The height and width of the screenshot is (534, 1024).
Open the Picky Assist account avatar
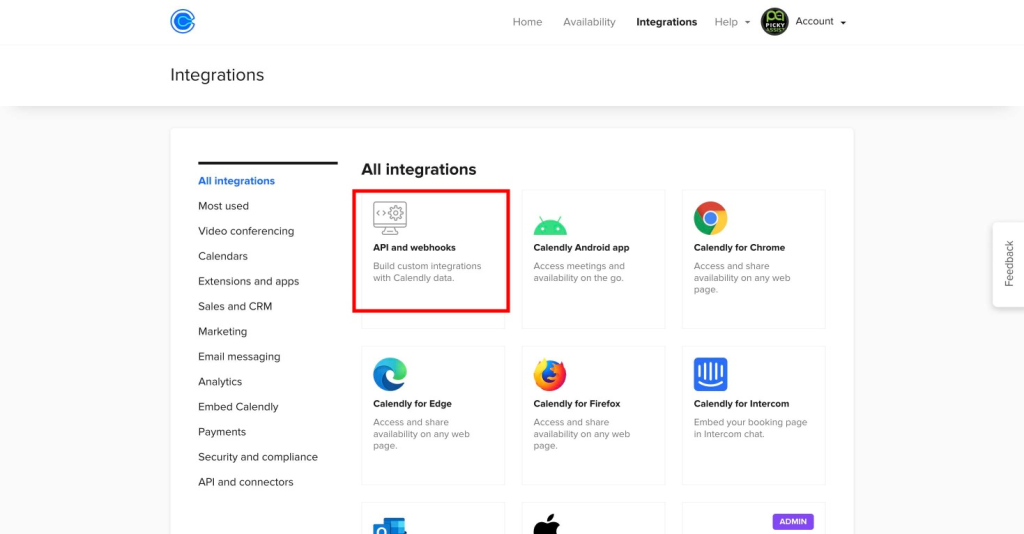click(775, 22)
